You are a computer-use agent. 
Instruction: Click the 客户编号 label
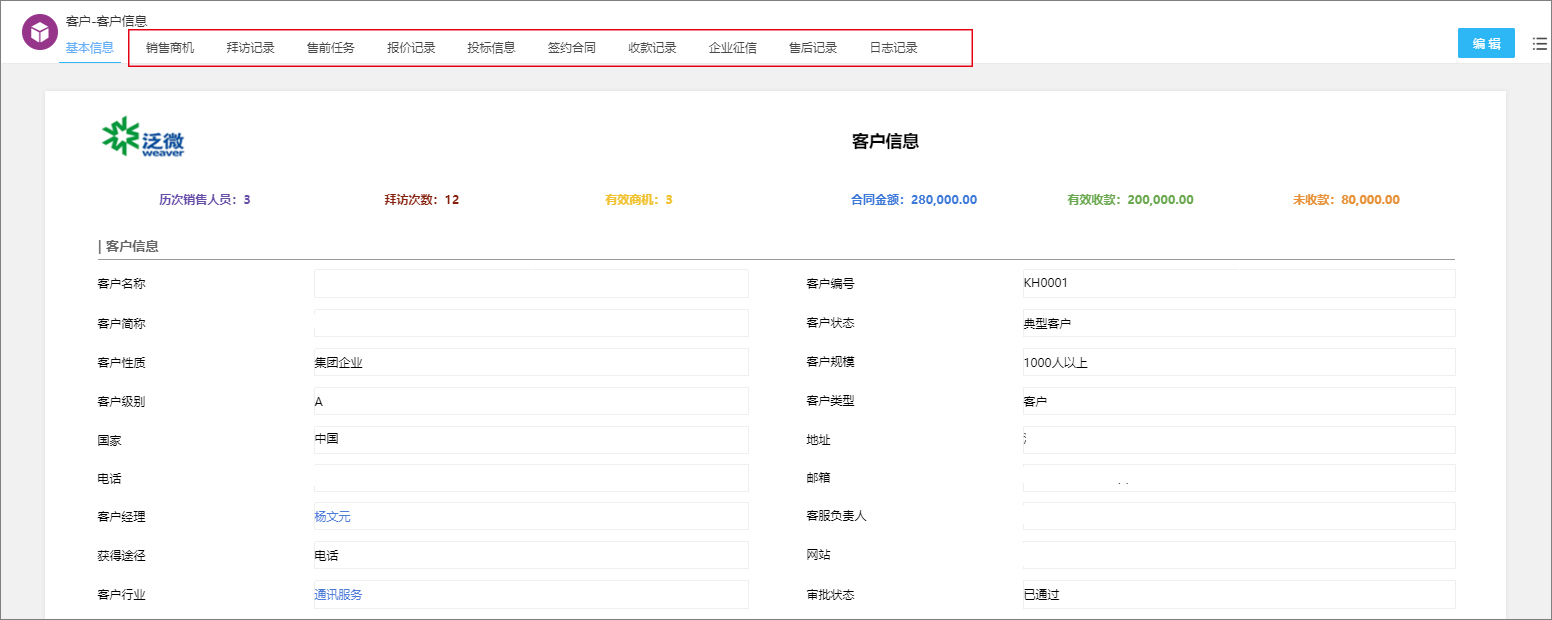point(831,284)
